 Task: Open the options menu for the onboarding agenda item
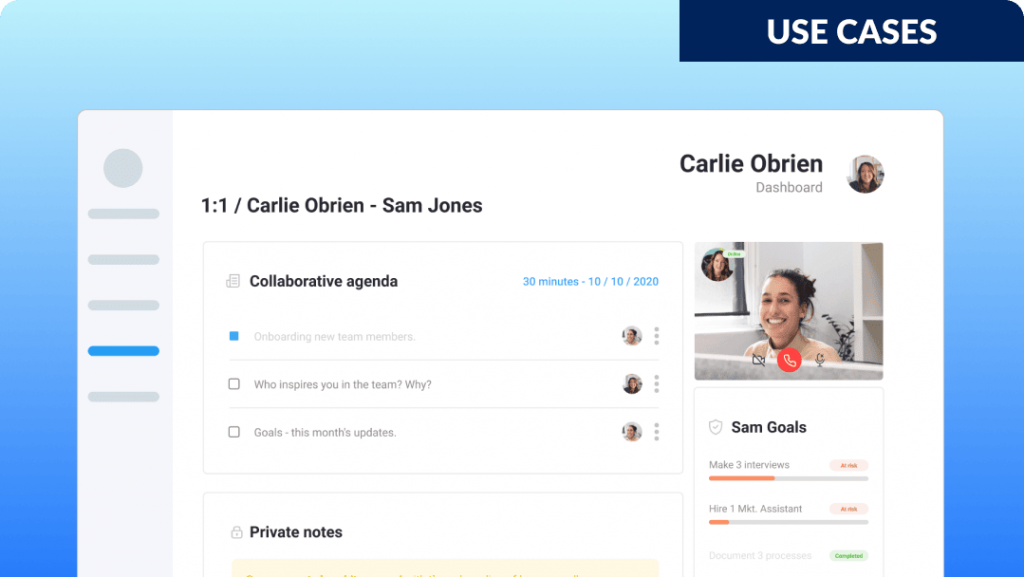point(657,336)
